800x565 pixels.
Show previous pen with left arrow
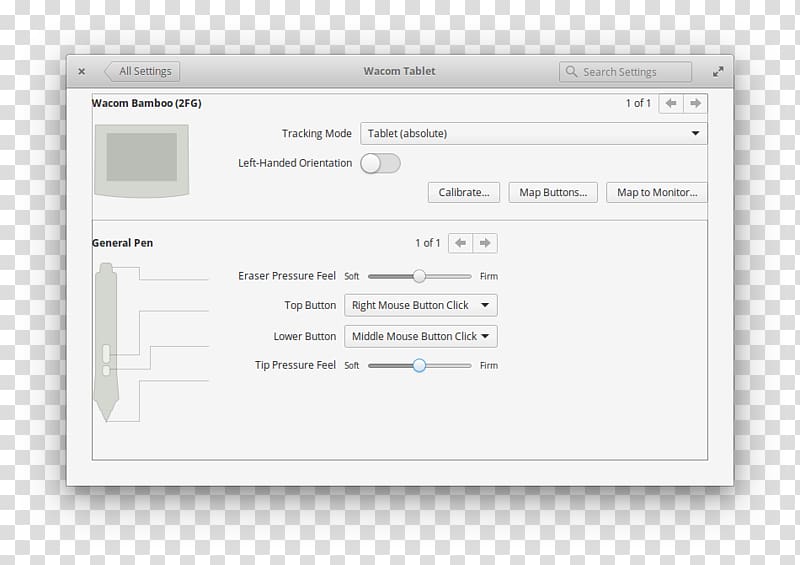(460, 243)
